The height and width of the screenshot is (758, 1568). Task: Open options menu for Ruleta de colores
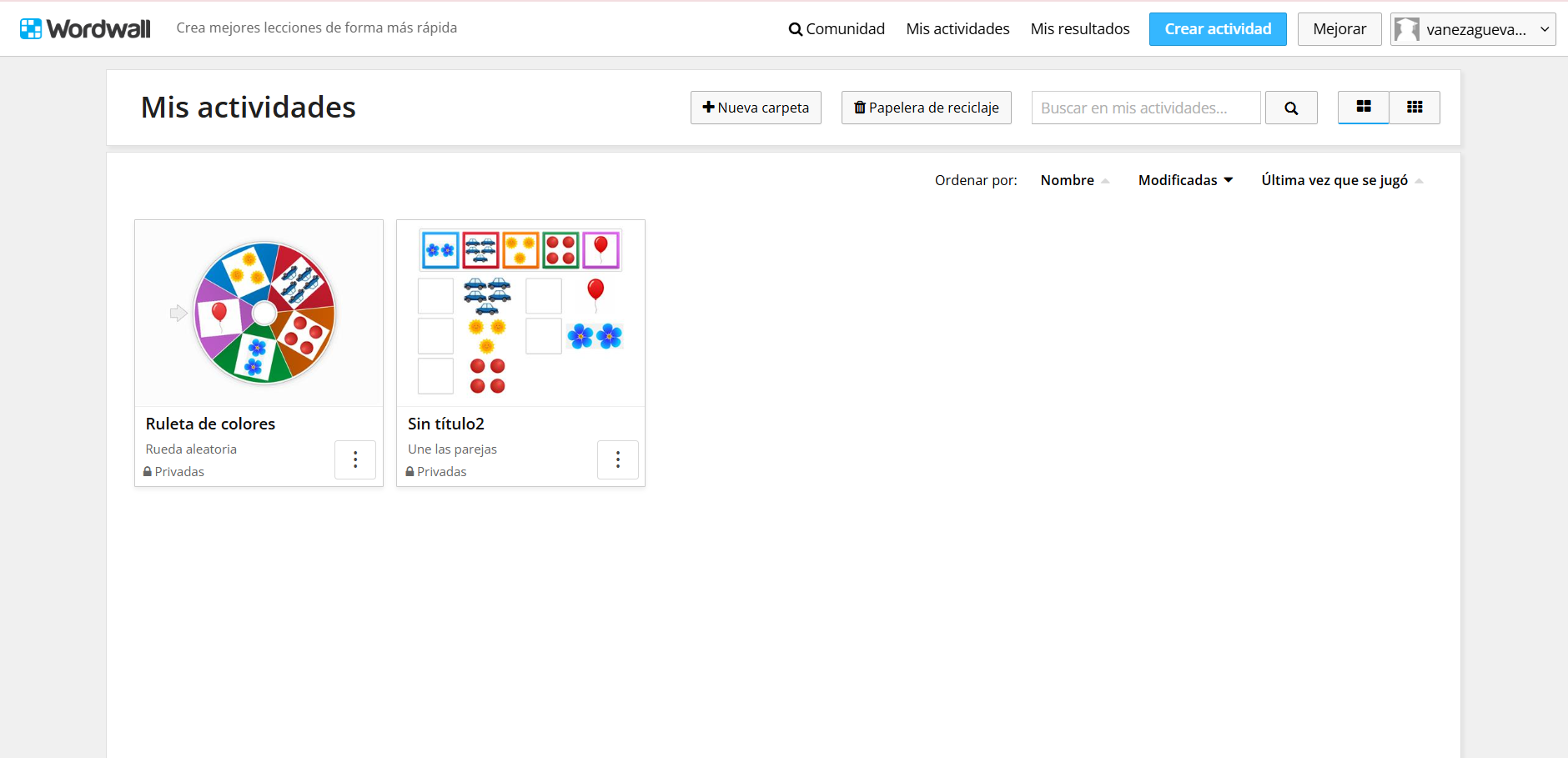click(x=355, y=459)
